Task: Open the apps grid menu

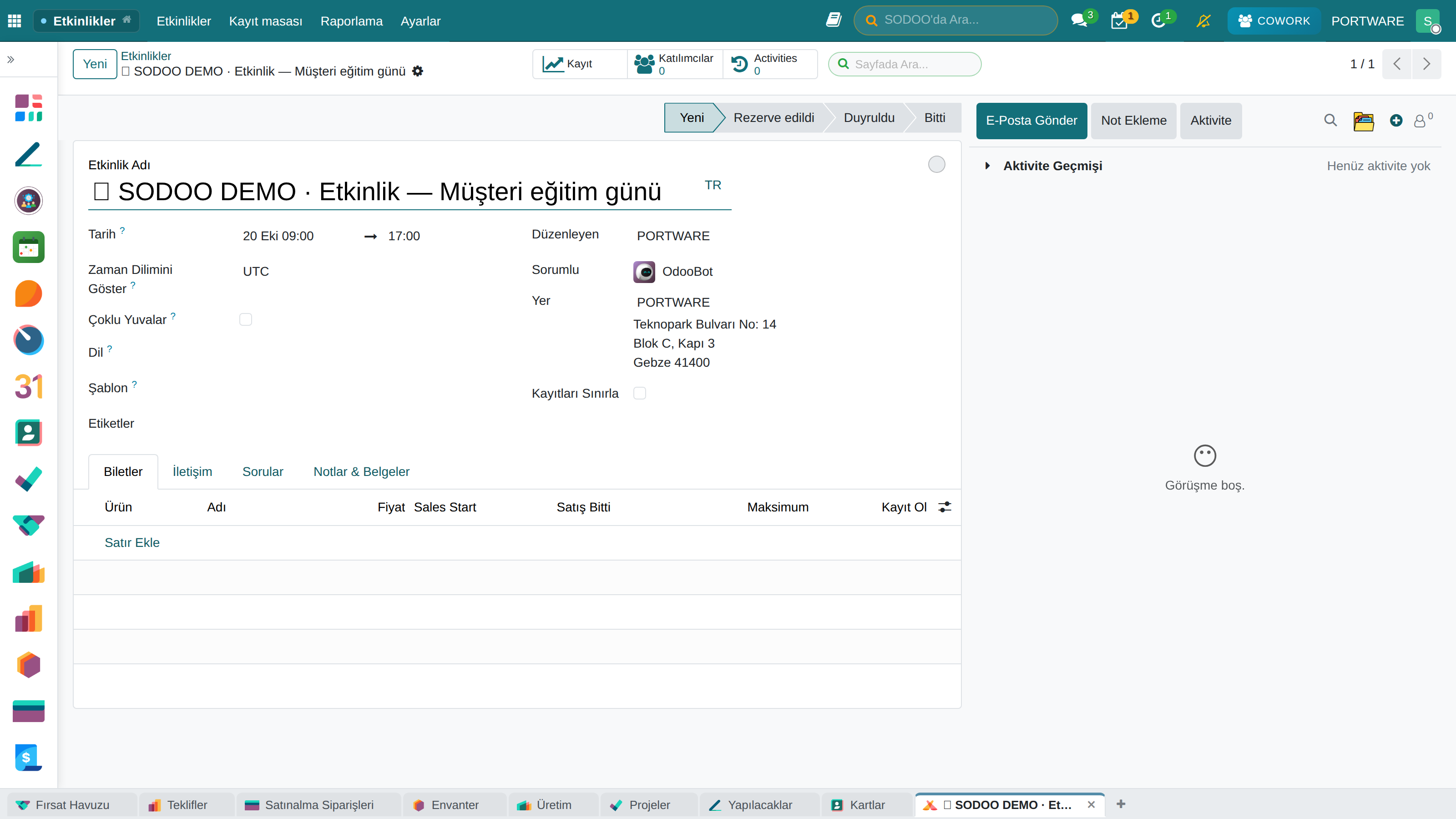Action: click(15, 21)
